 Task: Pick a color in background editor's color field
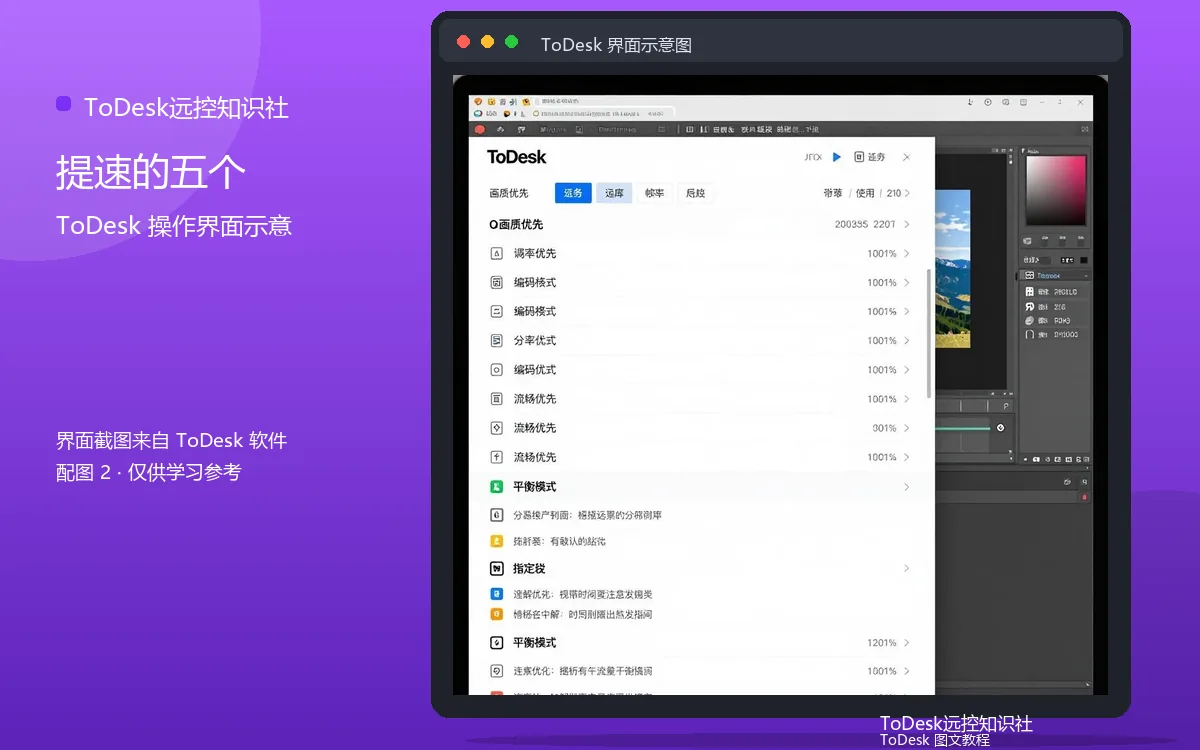pos(1055,190)
